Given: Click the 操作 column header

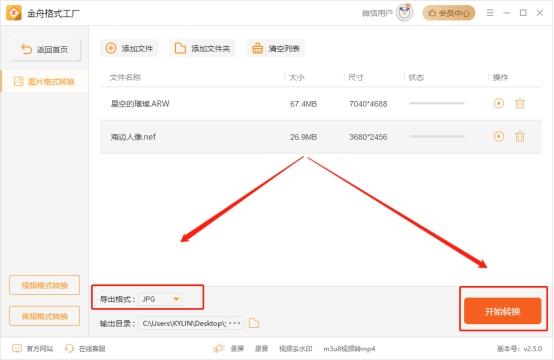Looking at the screenshot, I should 500,77.
